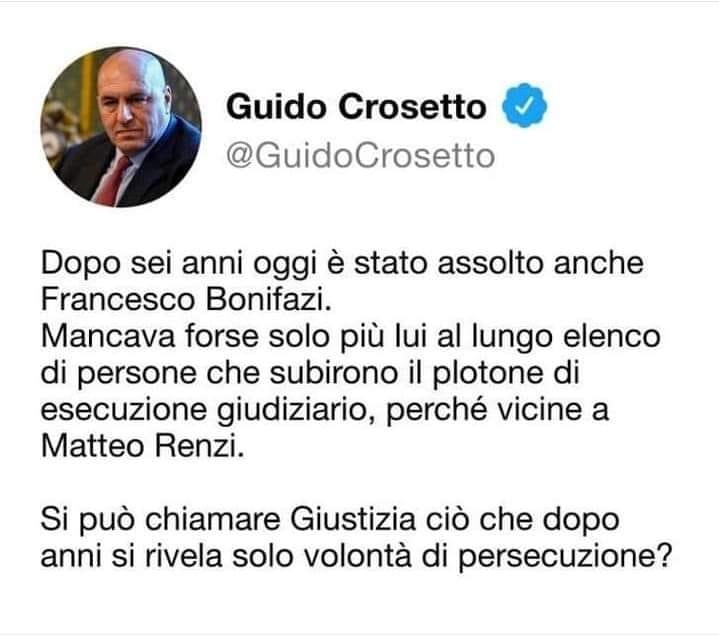Click the line starting 'Dopo sei anni oggi'
Image resolution: width=719 pixels, height=635 pixels.
coord(342,264)
